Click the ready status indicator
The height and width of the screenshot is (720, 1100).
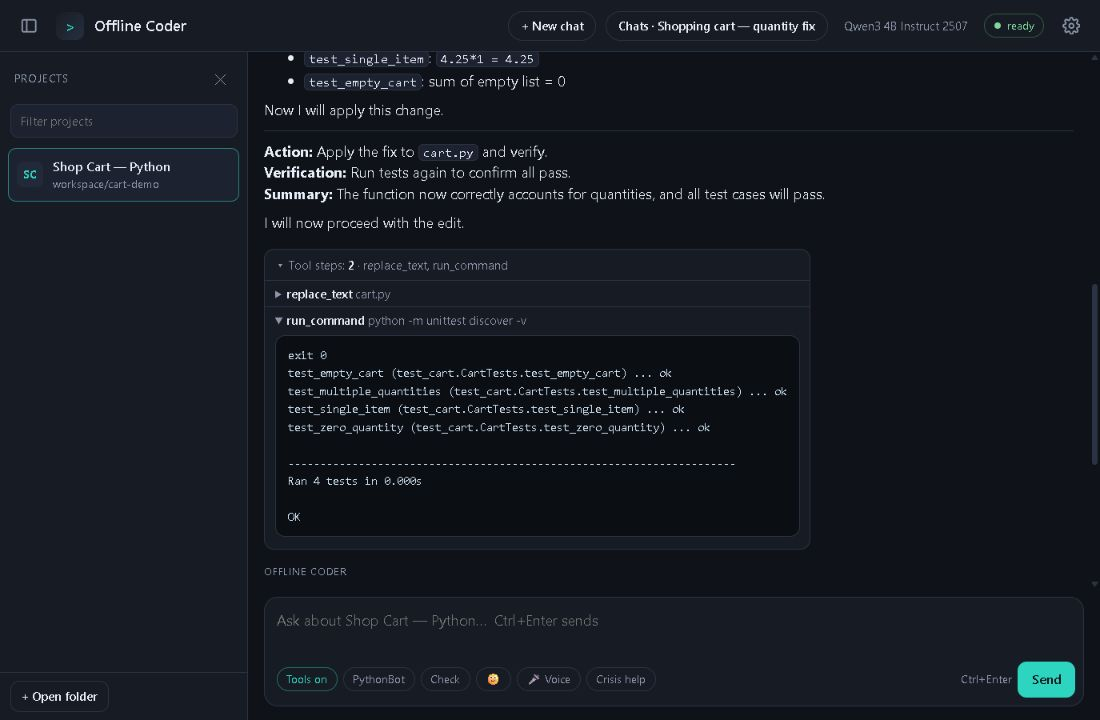pyautogui.click(x=1014, y=26)
